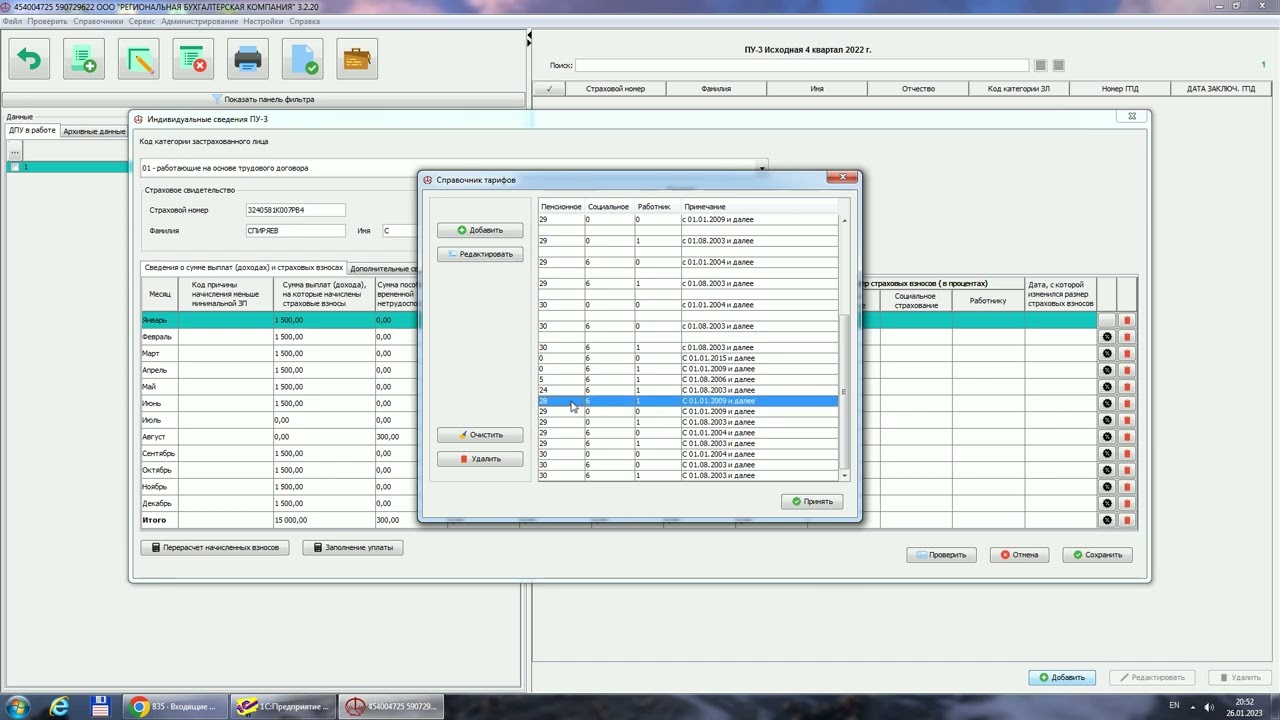Click Перерасчет начисленных взносов button
Image resolution: width=1280 pixels, height=720 pixels.
[x=215, y=547]
